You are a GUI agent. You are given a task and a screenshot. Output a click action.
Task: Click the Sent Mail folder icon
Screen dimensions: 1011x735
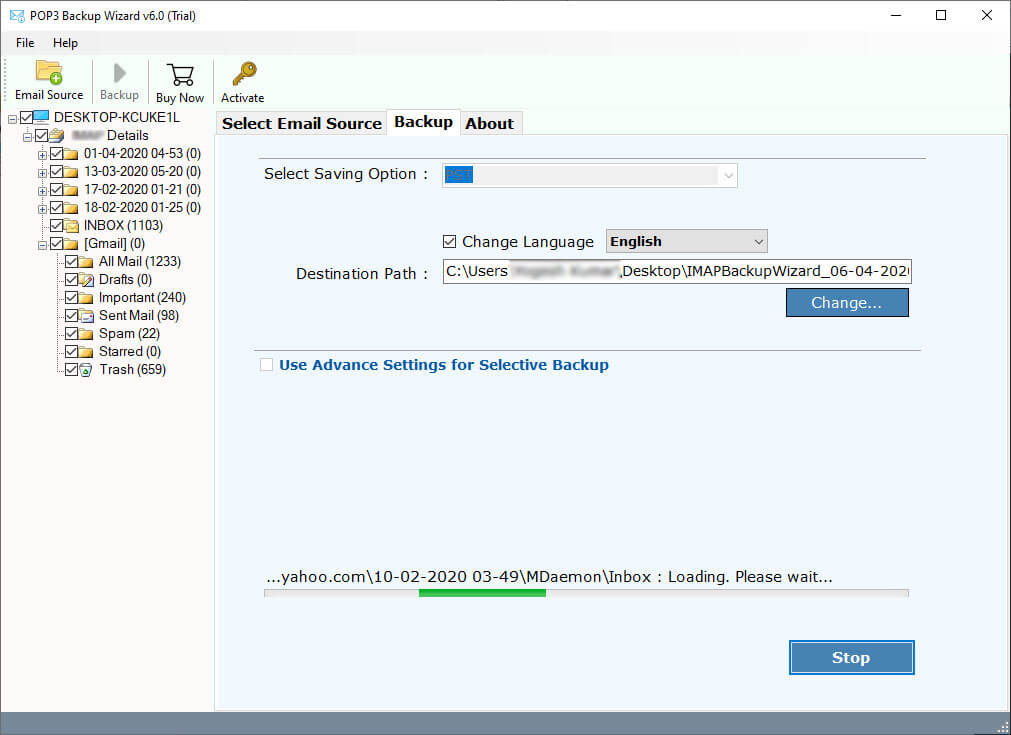86,316
